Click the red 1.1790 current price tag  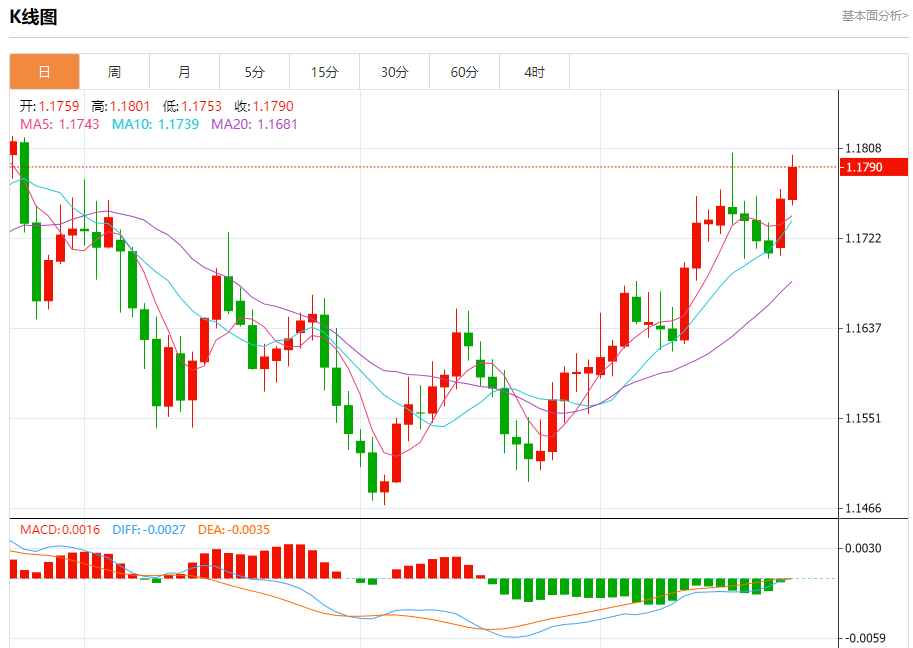point(873,167)
